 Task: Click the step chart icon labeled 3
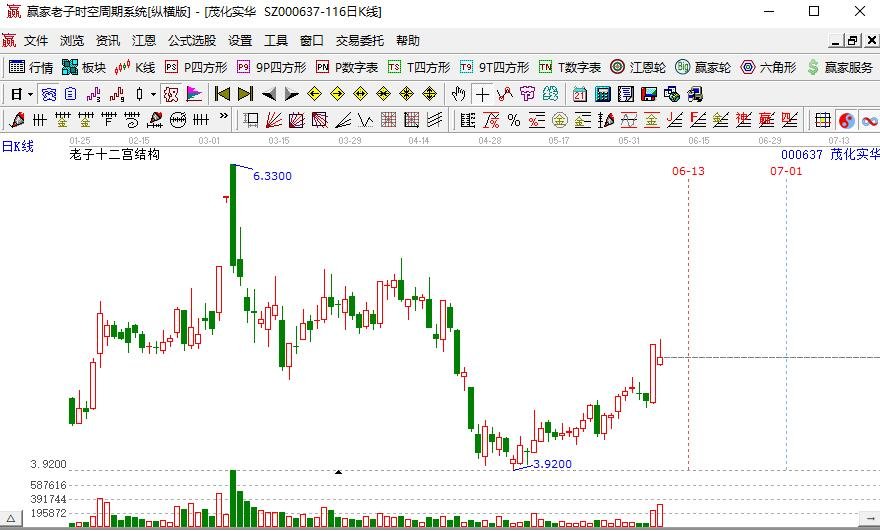(x=94, y=94)
